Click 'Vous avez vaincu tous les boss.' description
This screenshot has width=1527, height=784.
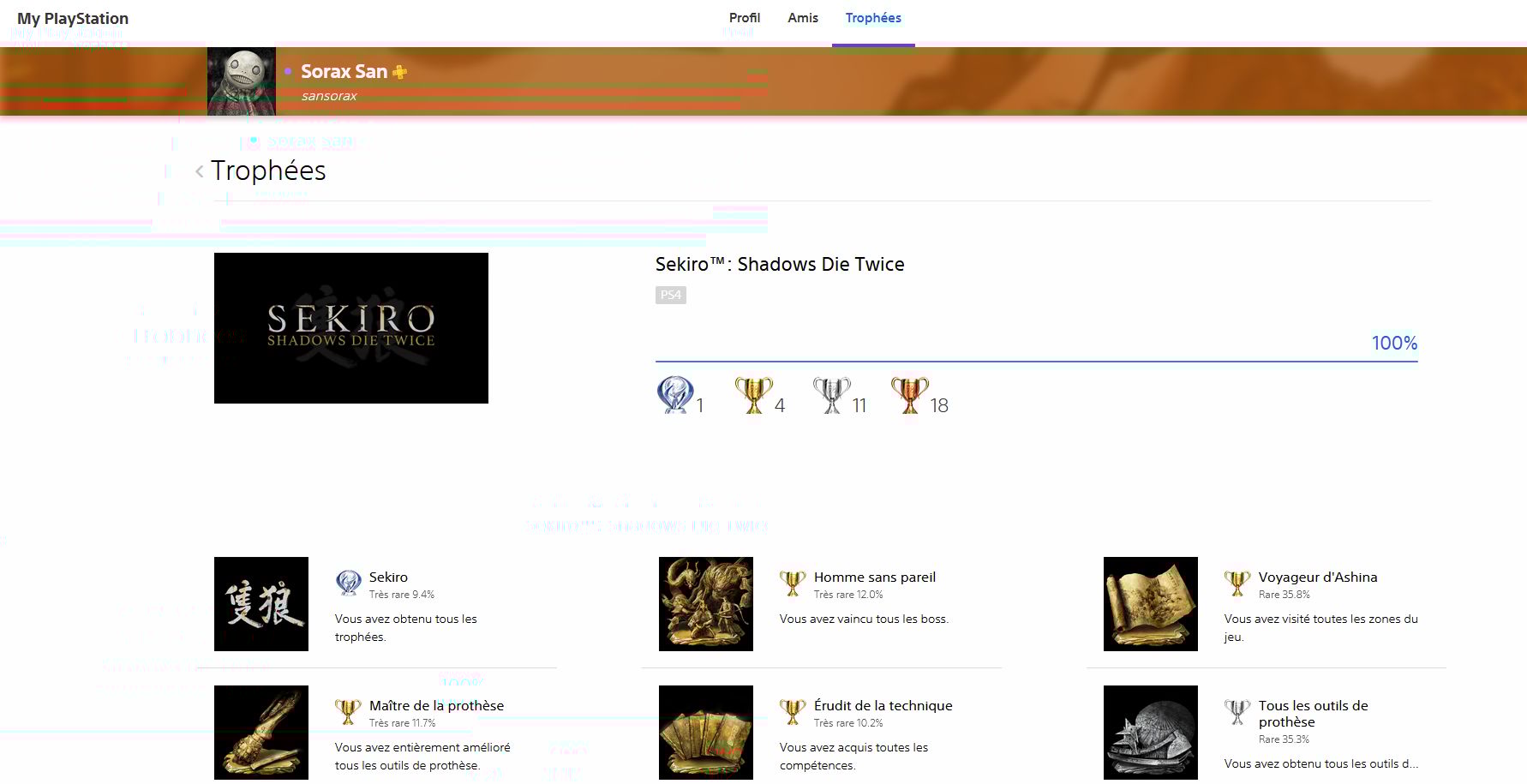(864, 619)
